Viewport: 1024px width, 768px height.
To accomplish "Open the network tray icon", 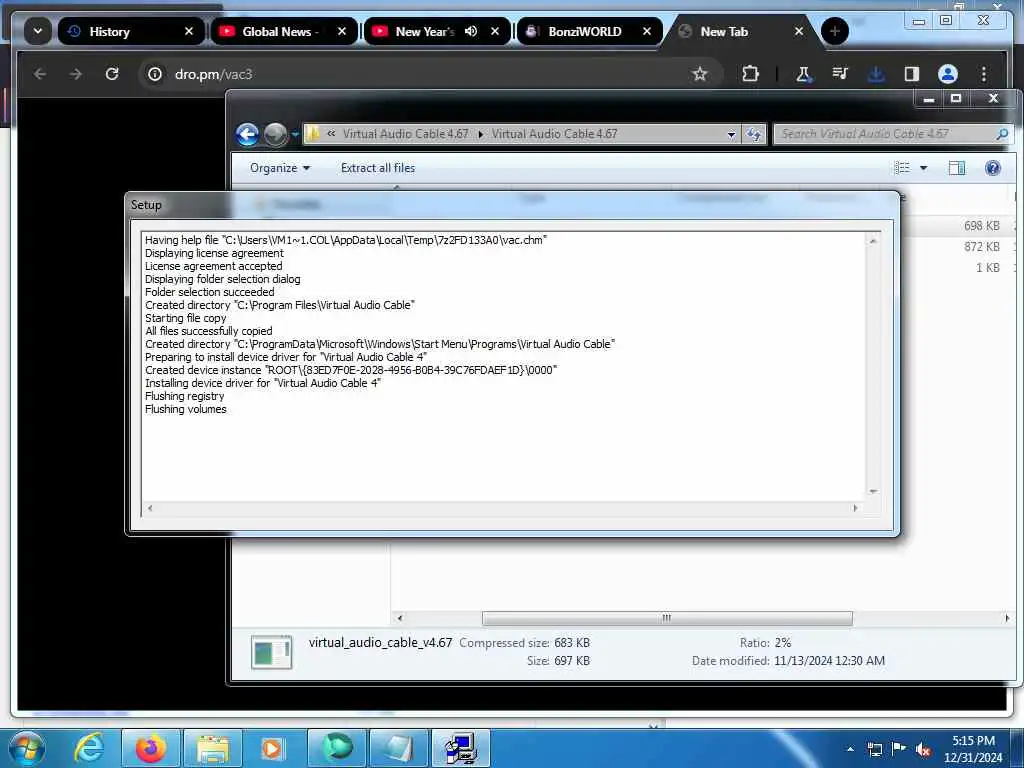I will [874, 749].
